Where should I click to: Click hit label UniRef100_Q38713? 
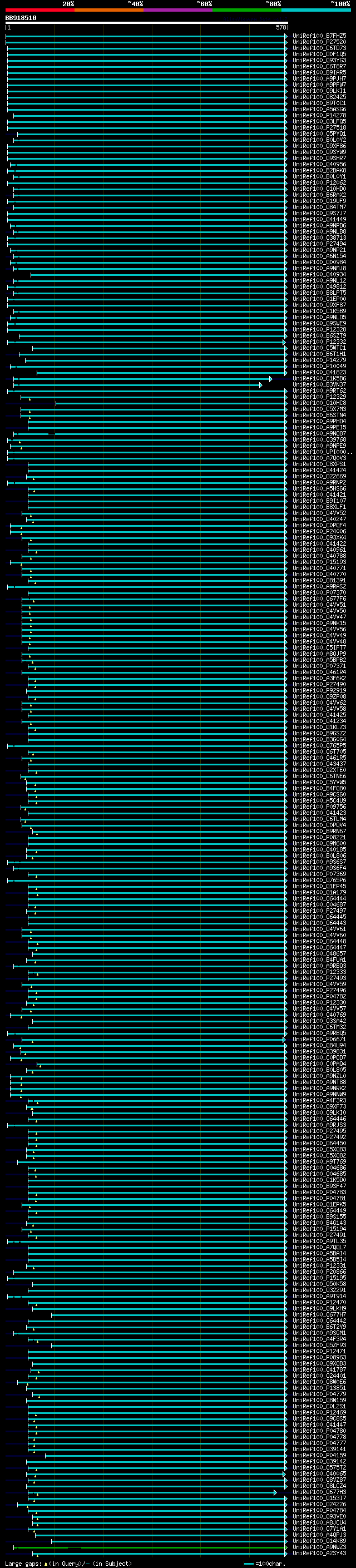pyautogui.click(x=319, y=238)
